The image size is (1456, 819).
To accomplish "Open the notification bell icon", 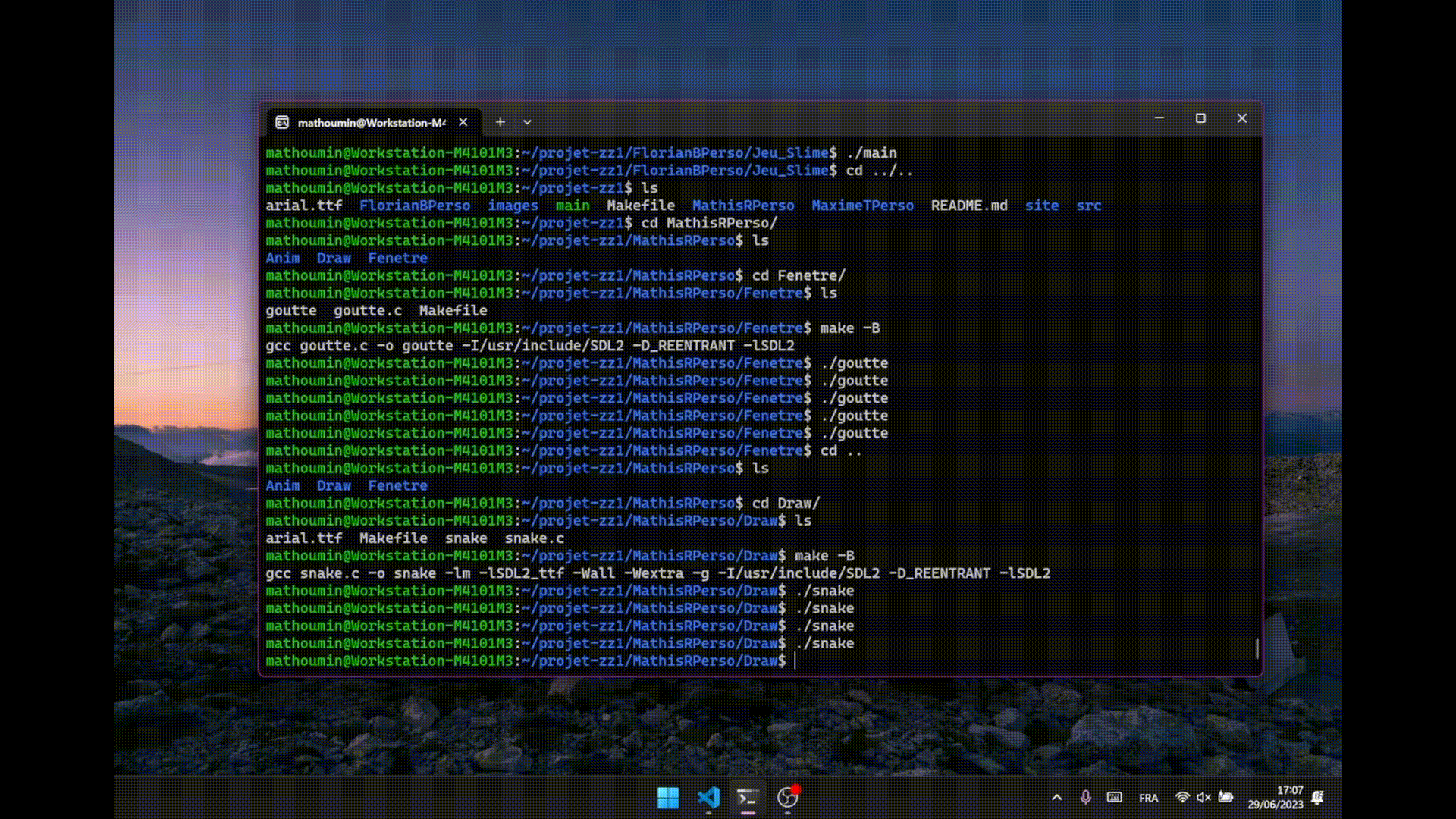I will pos(1318,797).
